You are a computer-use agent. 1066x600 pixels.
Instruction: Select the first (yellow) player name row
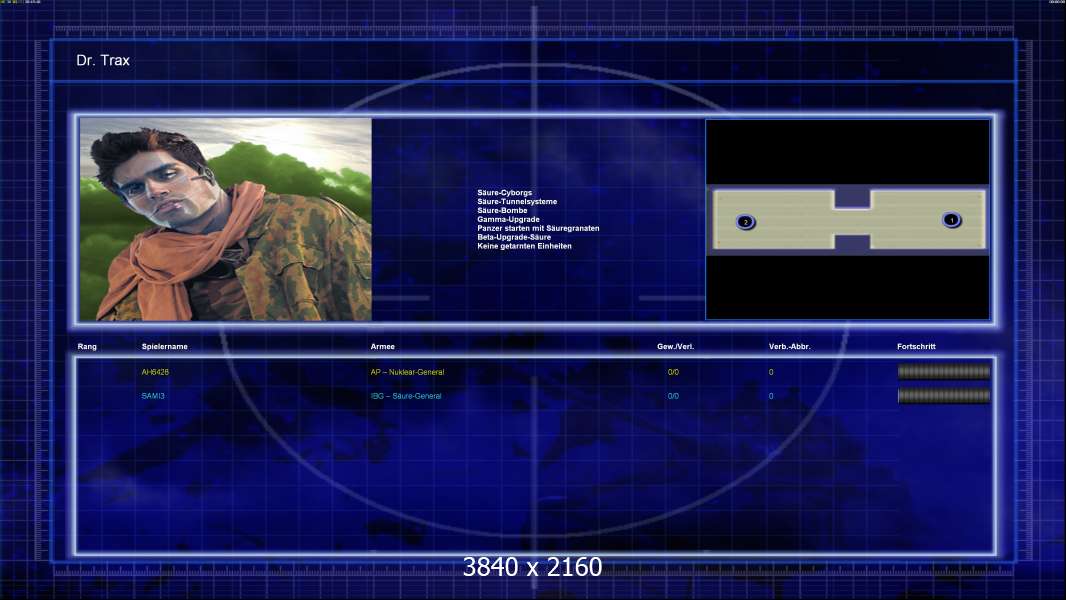[x=155, y=372]
